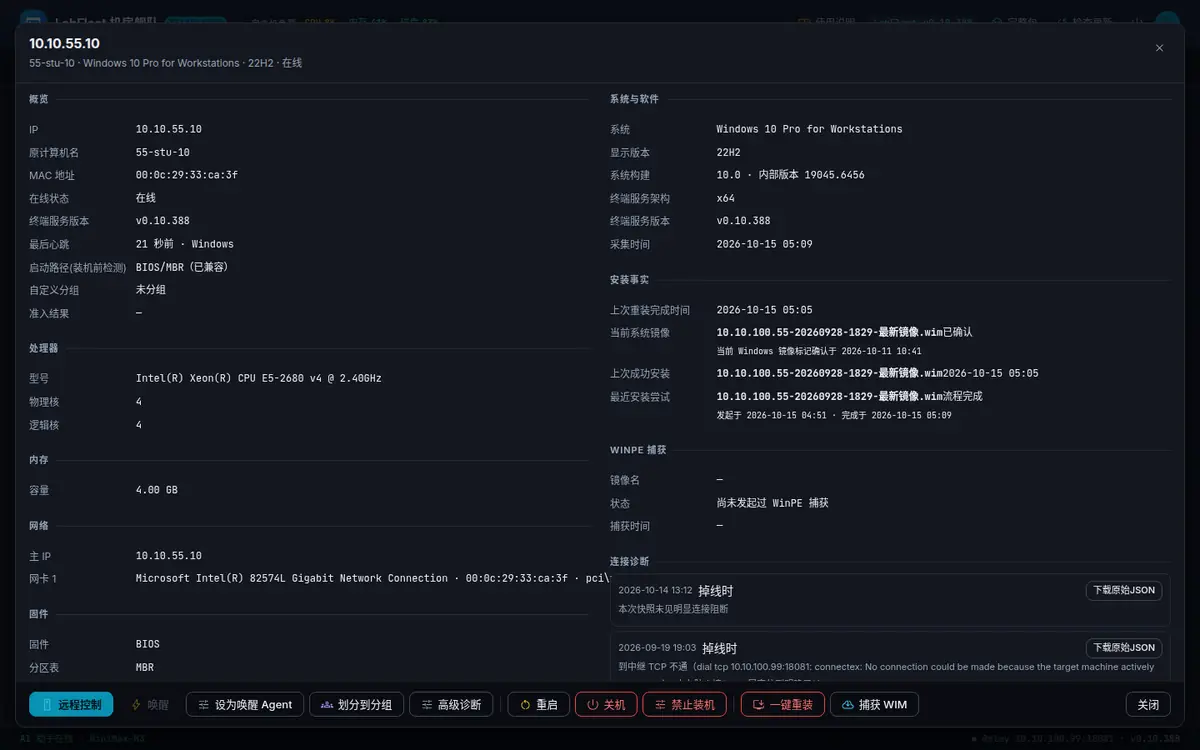The image size is (1200, 750).
Task: Click the 显示版本 value 22H2
Action: coord(729,152)
